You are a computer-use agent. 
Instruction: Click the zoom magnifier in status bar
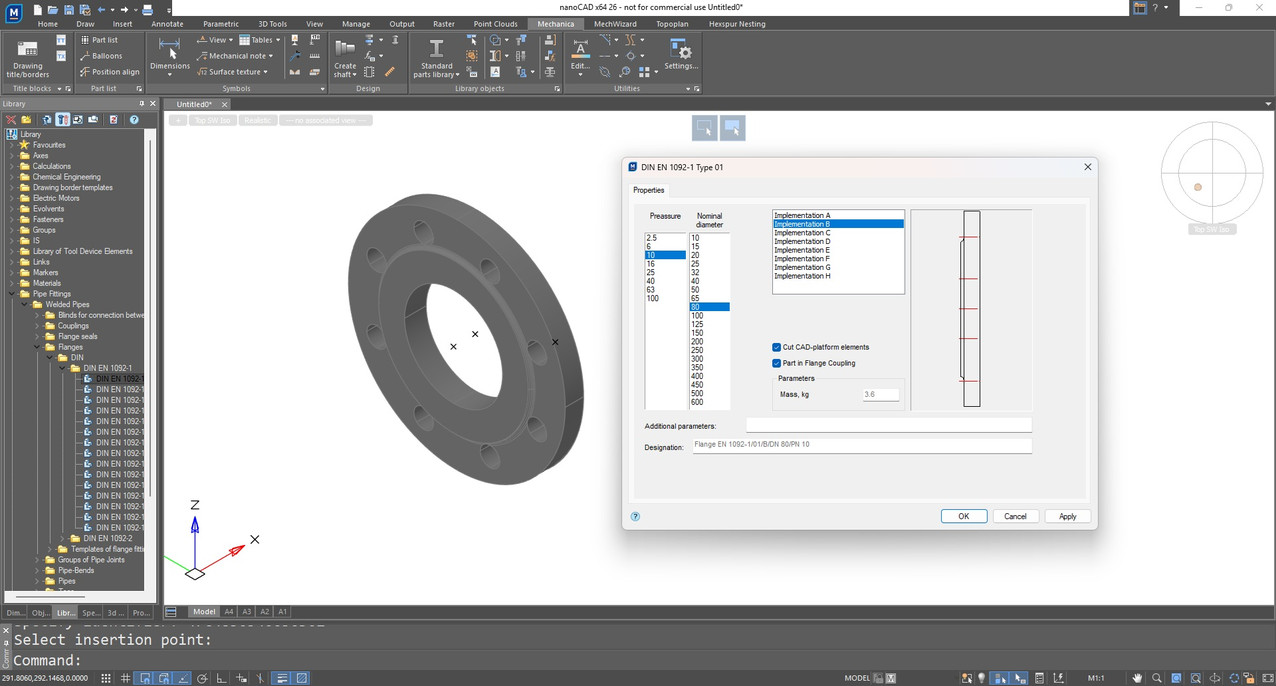pos(1156,678)
